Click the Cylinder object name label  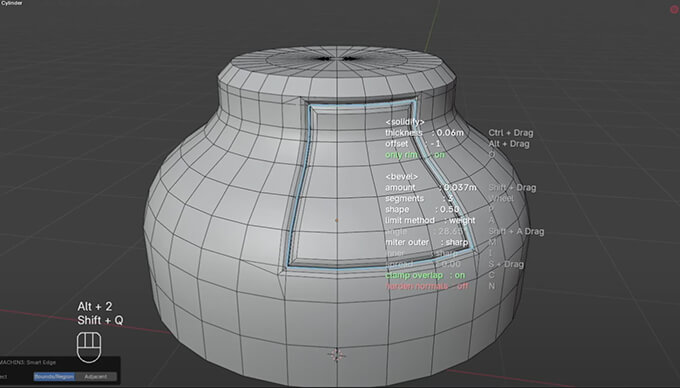[11, 3]
